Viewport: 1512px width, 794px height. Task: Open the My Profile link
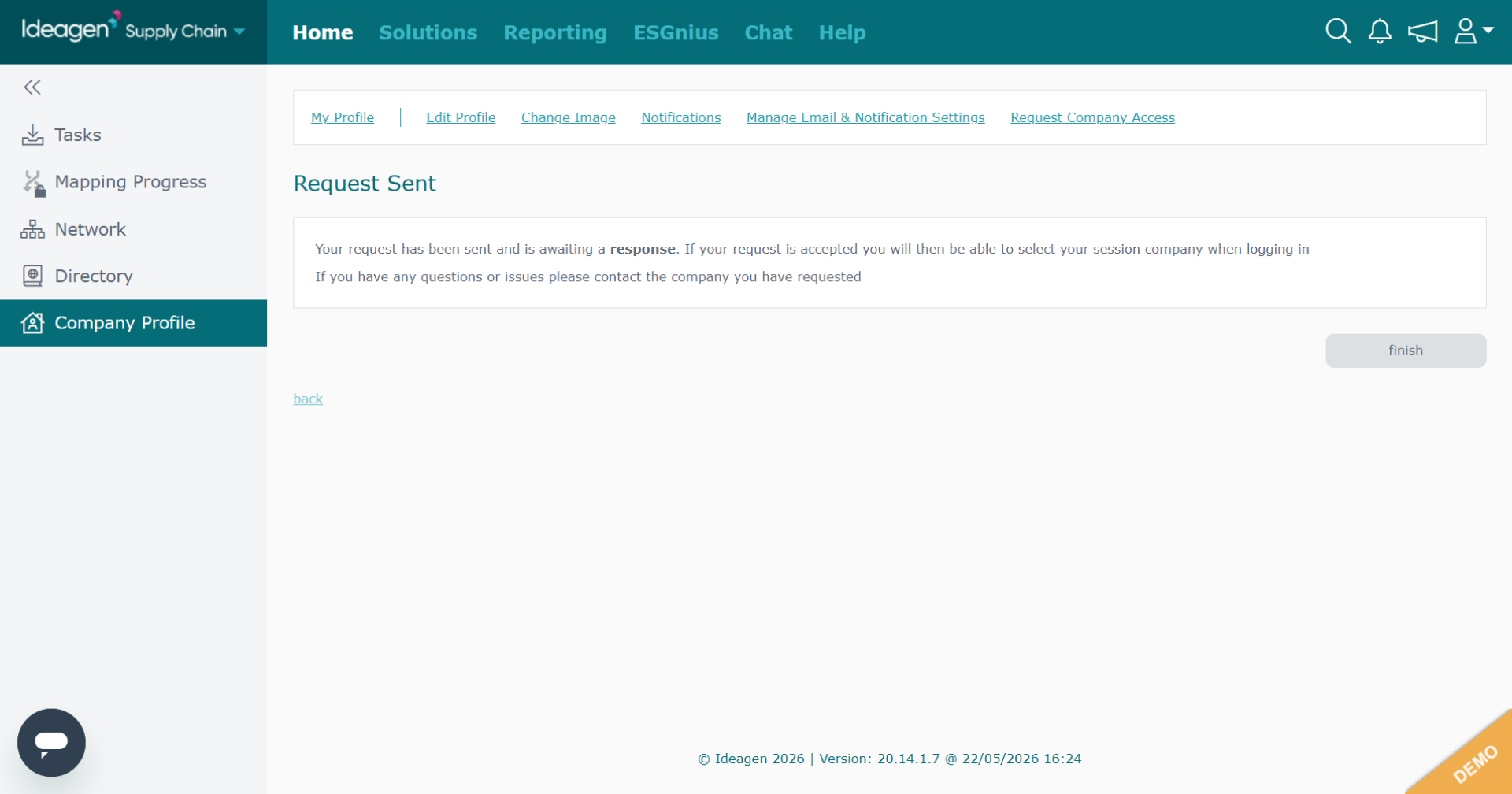[x=343, y=117]
